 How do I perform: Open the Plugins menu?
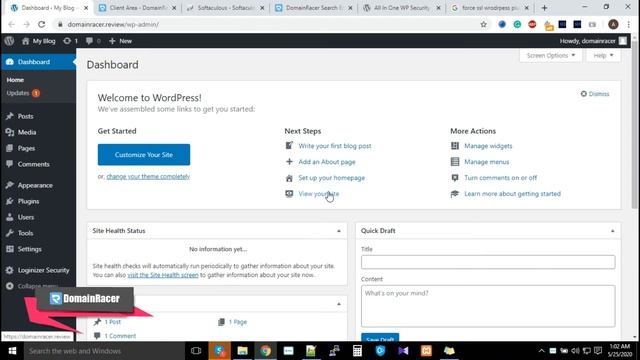pyautogui.click(x=28, y=201)
